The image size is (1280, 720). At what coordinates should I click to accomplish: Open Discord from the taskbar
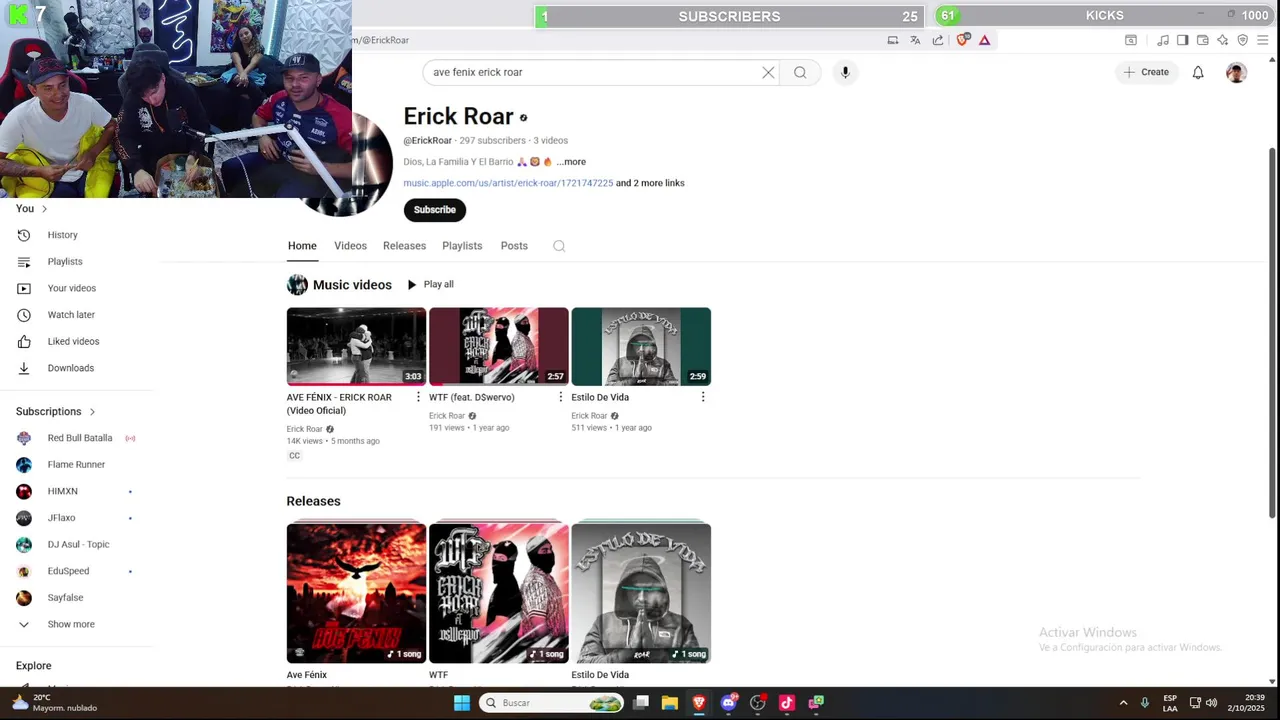729,703
